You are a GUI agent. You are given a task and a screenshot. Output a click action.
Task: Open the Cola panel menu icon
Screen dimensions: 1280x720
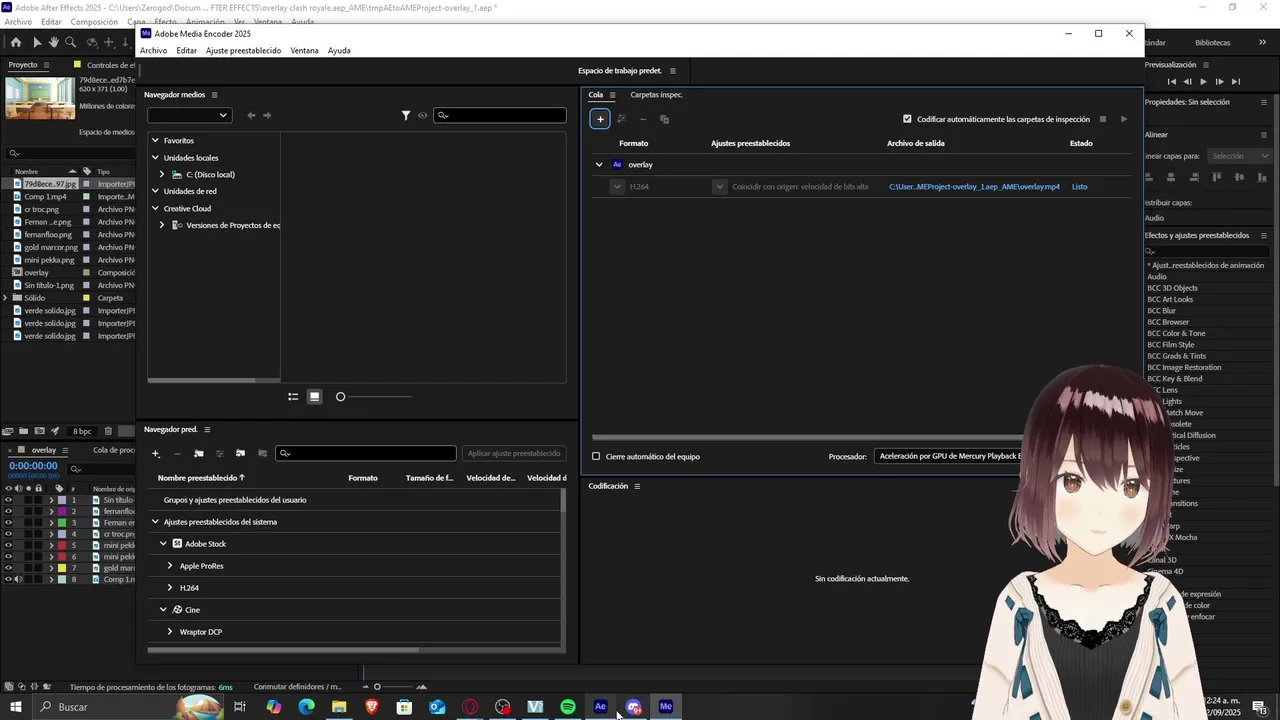[x=612, y=95]
